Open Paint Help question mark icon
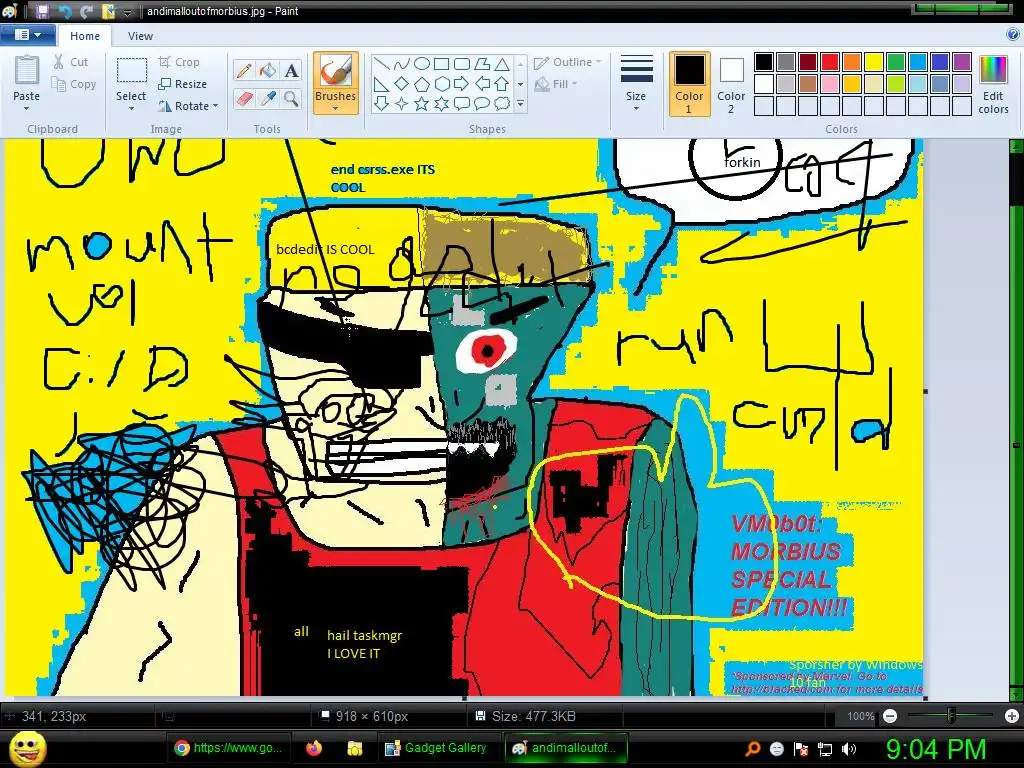 pos(1013,35)
